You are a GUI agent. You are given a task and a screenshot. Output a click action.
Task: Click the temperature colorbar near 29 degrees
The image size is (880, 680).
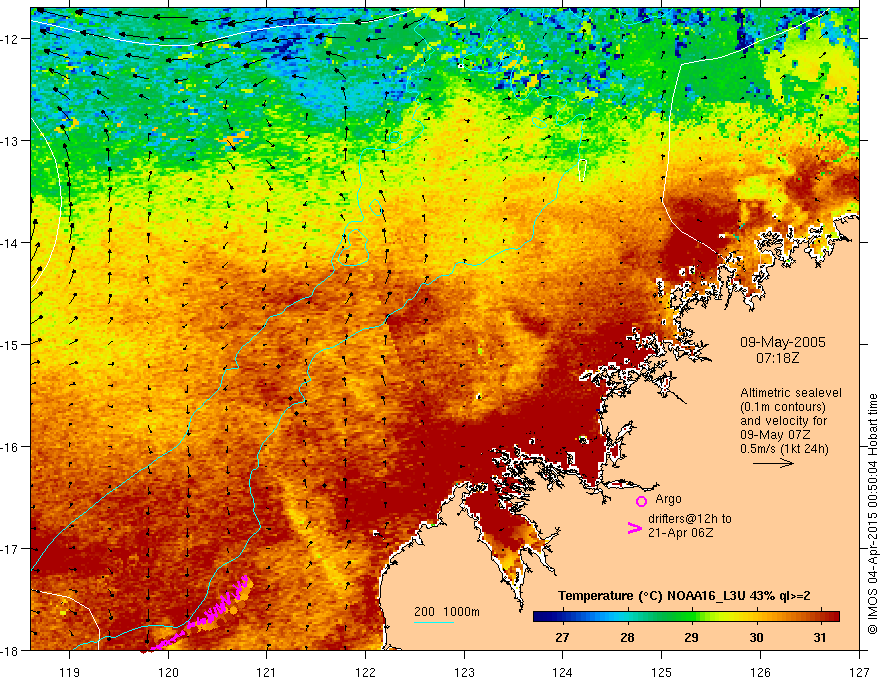tap(691, 617)
